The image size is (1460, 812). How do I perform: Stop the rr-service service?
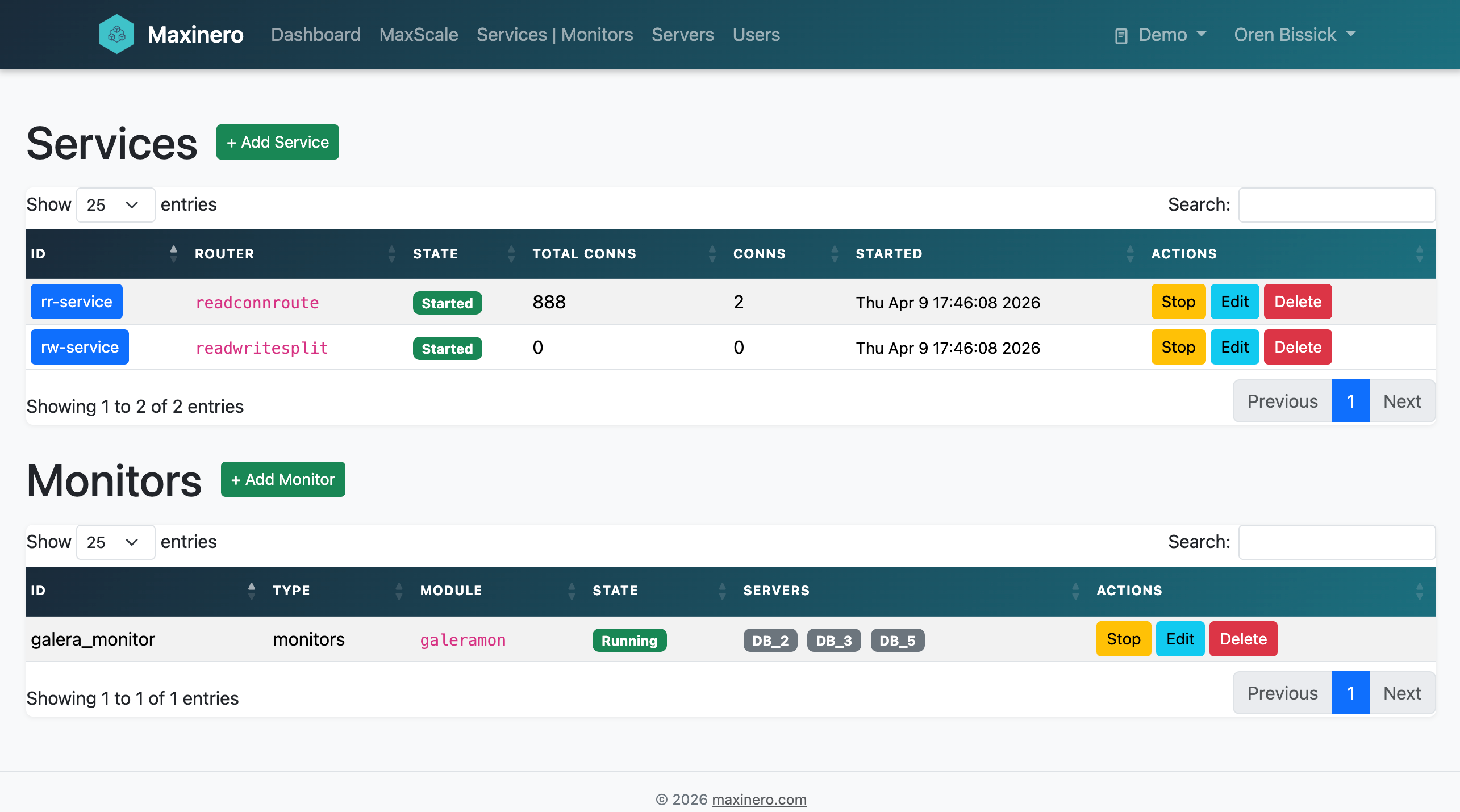click(x=1178, y=302)
